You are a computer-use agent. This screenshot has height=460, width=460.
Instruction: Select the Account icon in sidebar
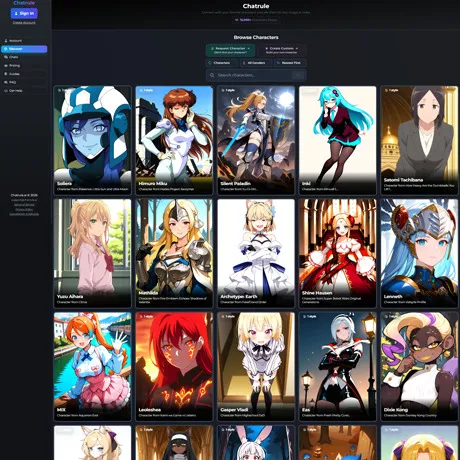coord(6,41)
